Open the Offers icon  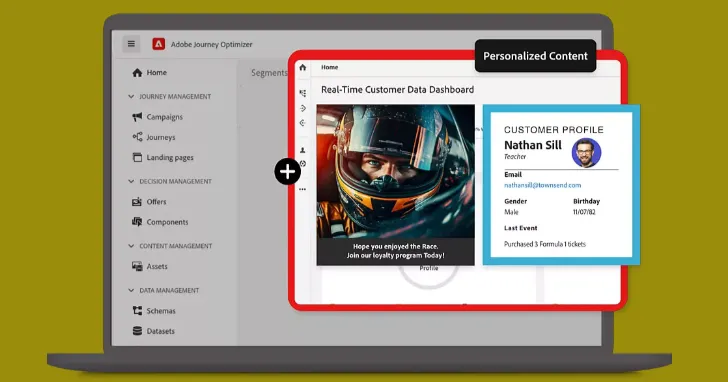[137, 201]
